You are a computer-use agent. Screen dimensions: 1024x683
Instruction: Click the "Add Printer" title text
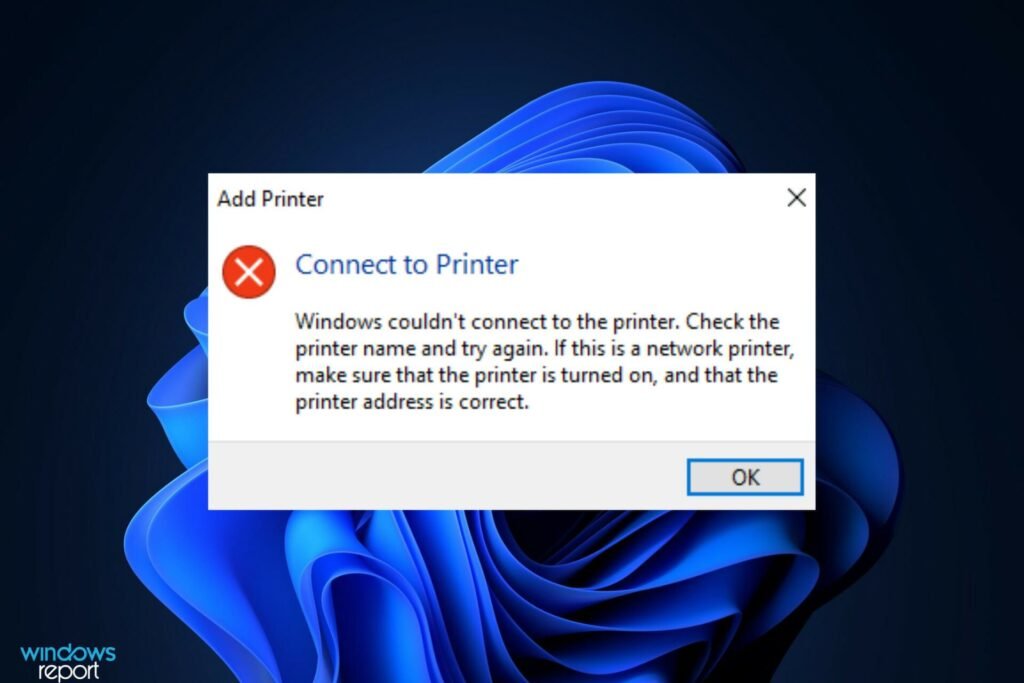(270, 199)
